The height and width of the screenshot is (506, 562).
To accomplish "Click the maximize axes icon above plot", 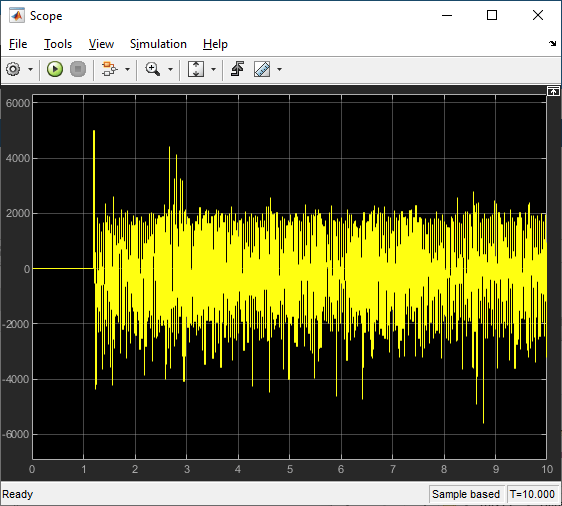I will [x=553, y=91].
